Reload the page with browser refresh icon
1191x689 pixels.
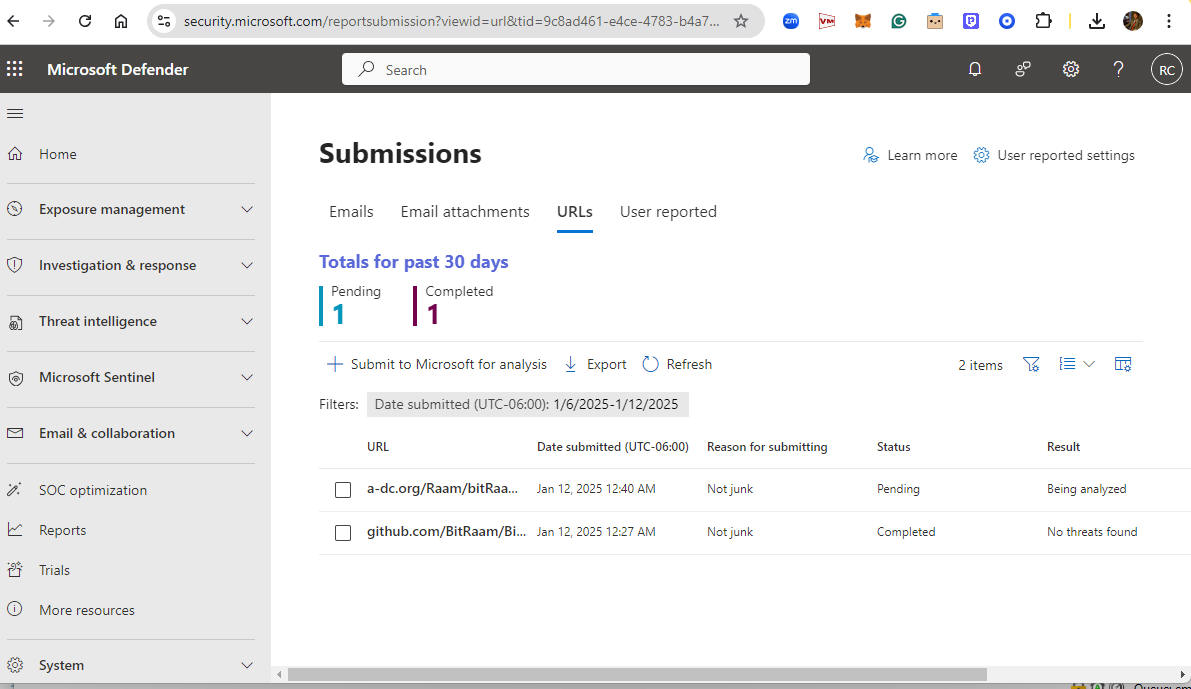pos(84,21)
